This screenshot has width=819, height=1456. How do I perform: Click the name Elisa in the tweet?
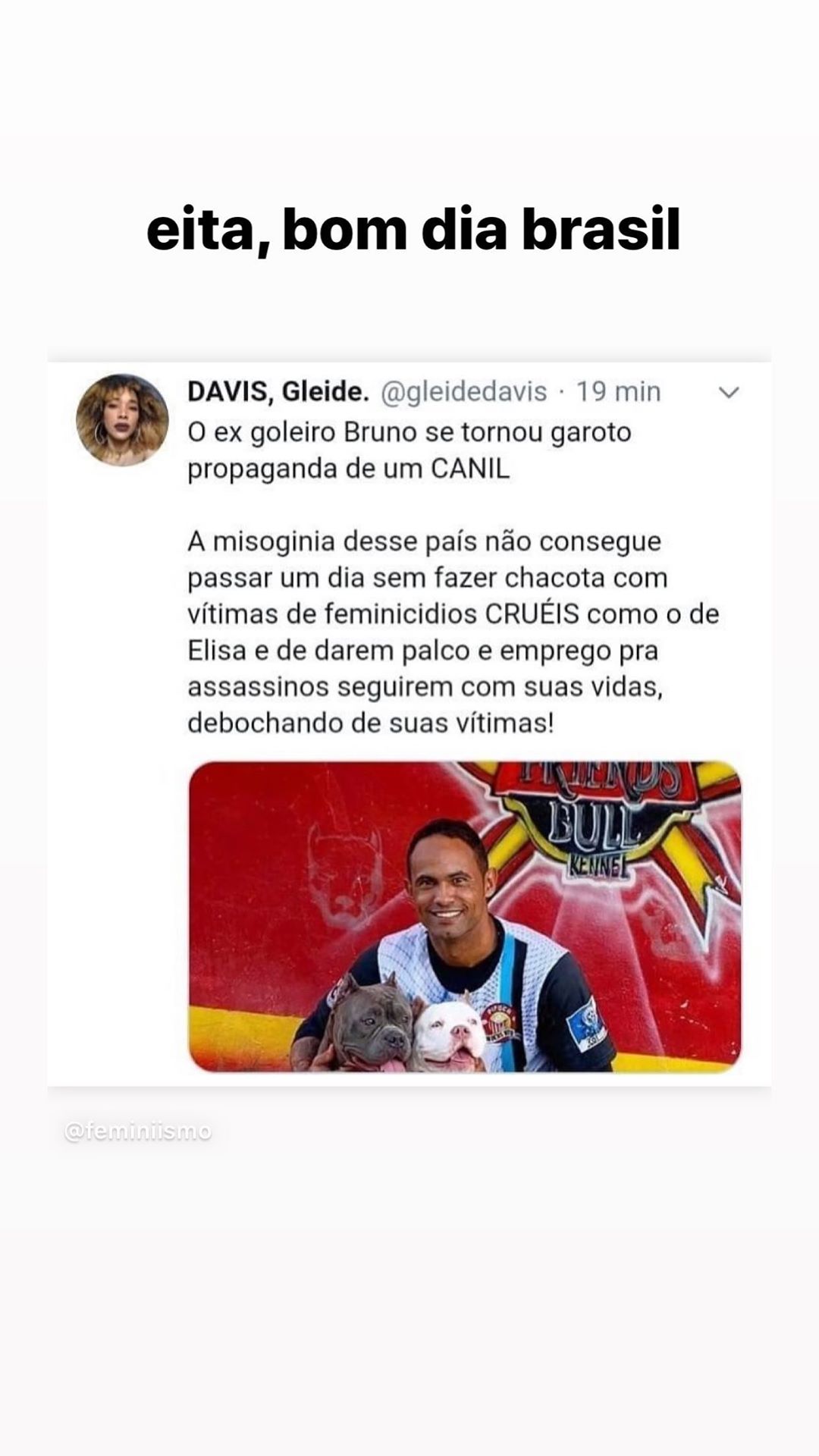(x=215, y=650)
